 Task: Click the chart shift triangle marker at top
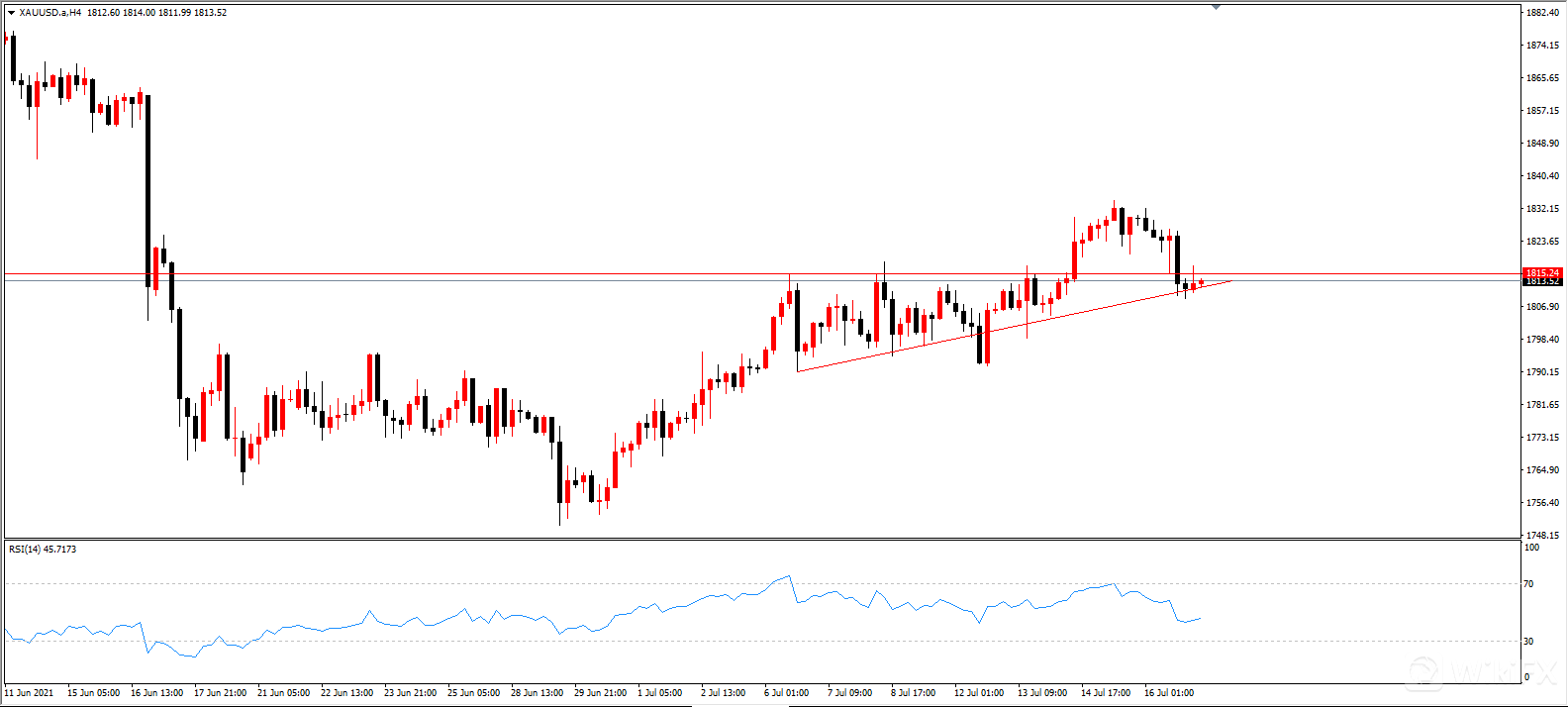1216,7
